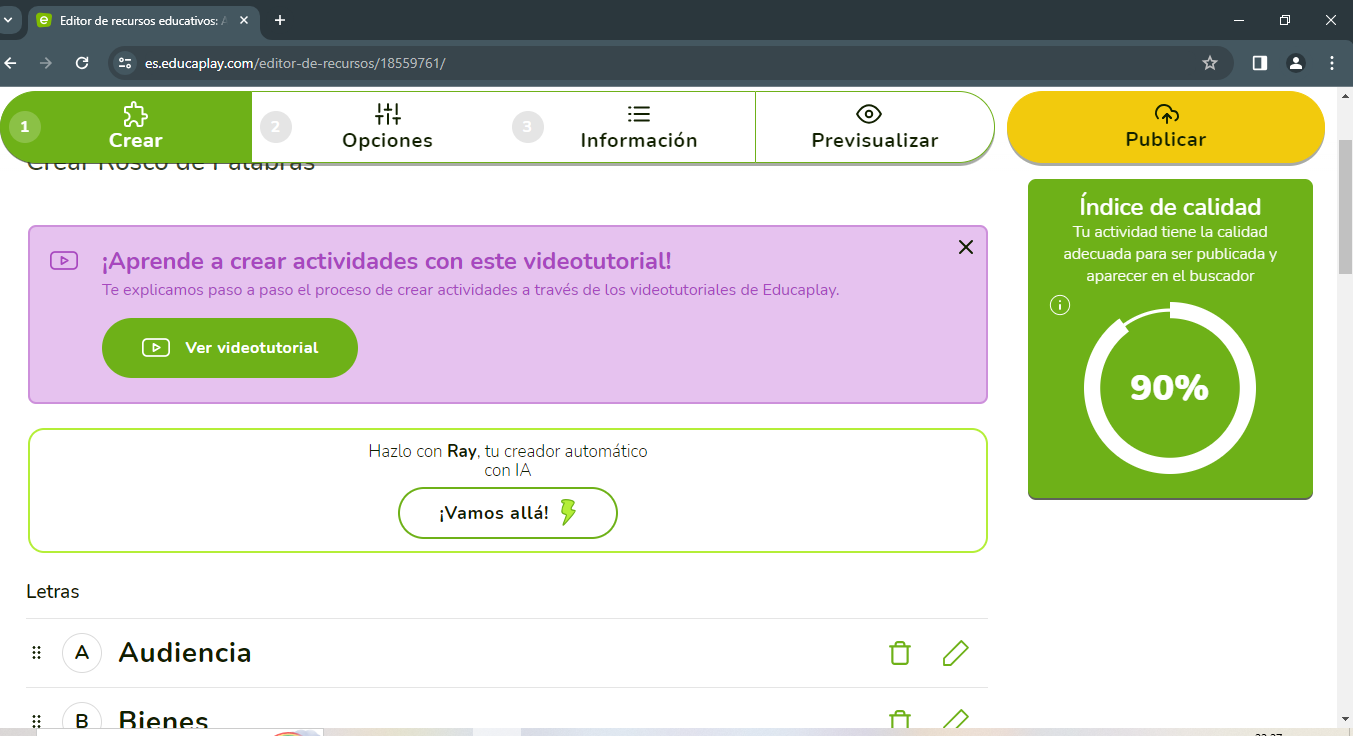View site information icon in address bar

125,63
